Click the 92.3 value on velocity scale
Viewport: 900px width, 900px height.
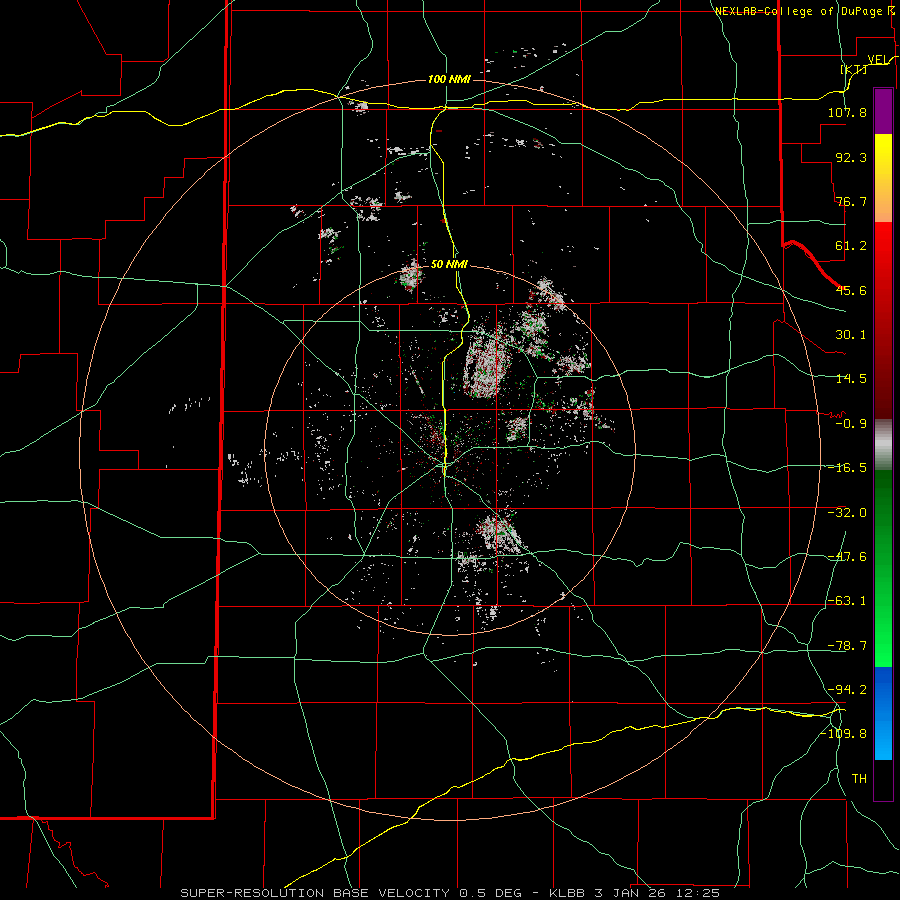pos(851,157)
